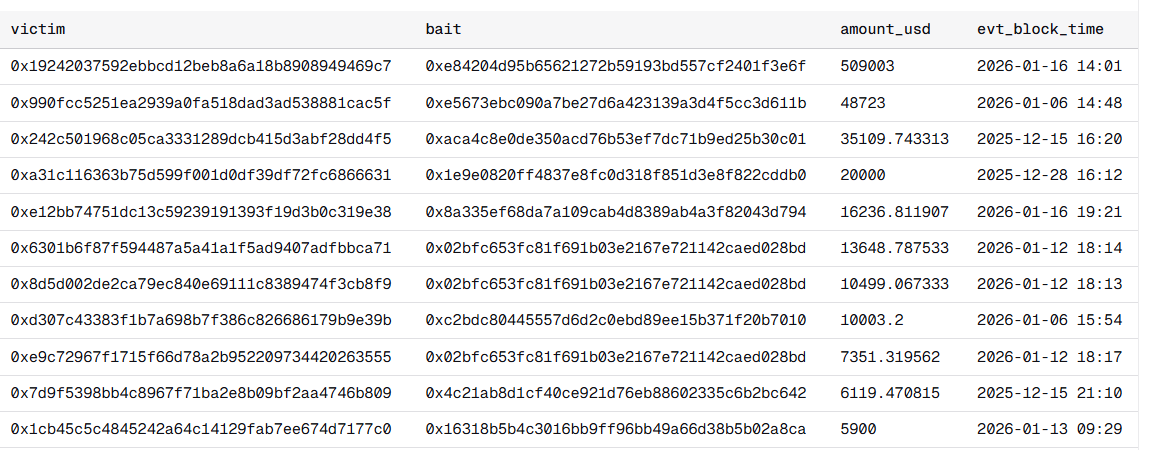Click the bait column header
This screenshot has width=1149, height=450.
click(x=443, y=29)
